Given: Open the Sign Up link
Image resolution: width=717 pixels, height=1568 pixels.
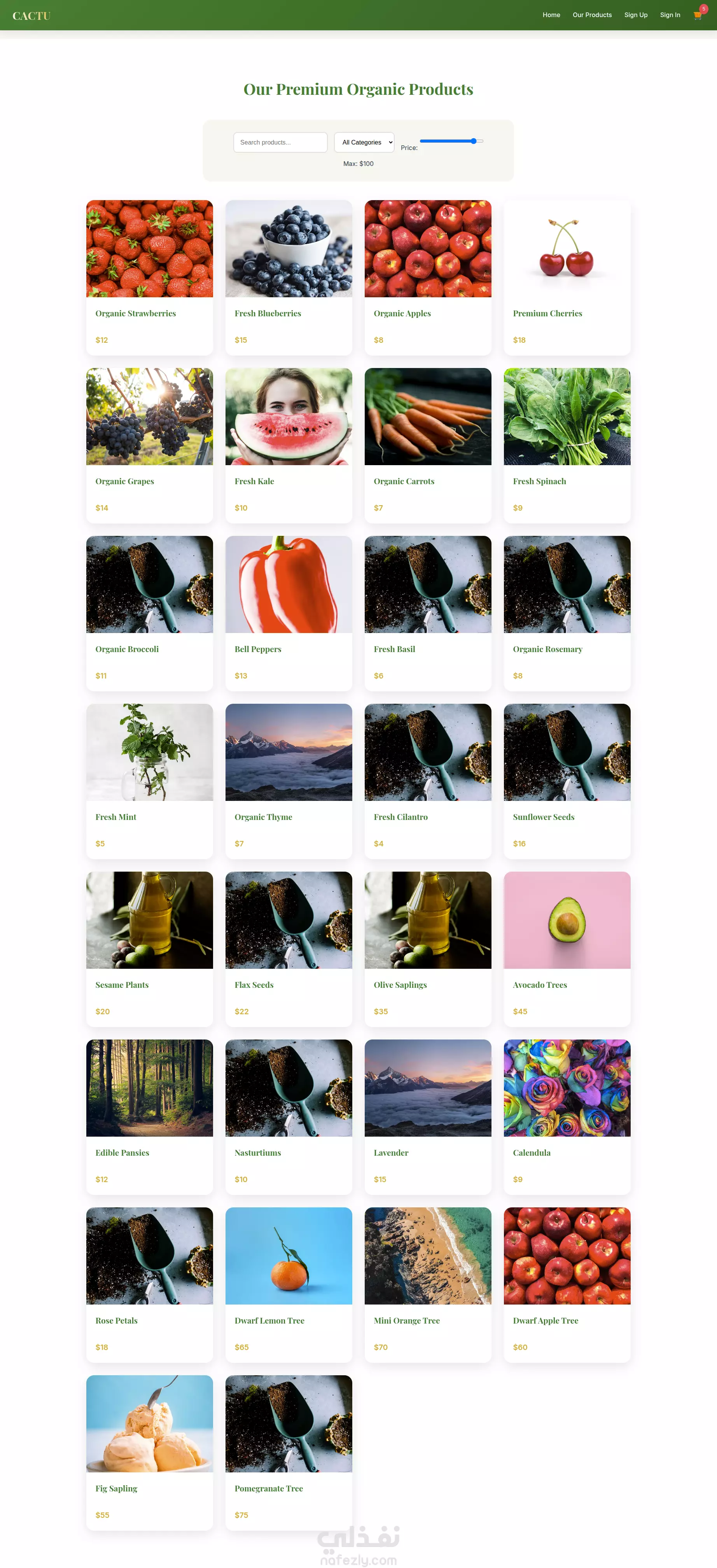Looking at the screenshot, I should [x=635, y=15].
